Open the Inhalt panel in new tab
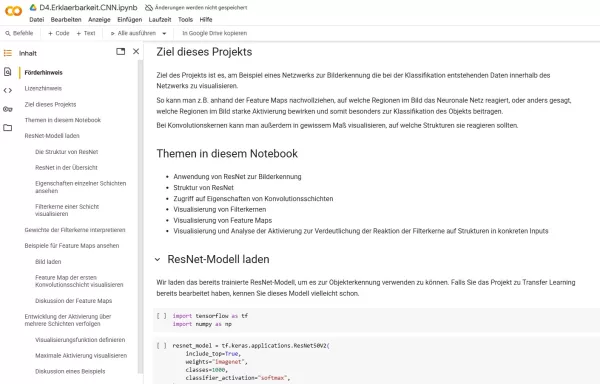Viewport: 600px width, 384px height. pyautogui.click(x=121, y=51)
